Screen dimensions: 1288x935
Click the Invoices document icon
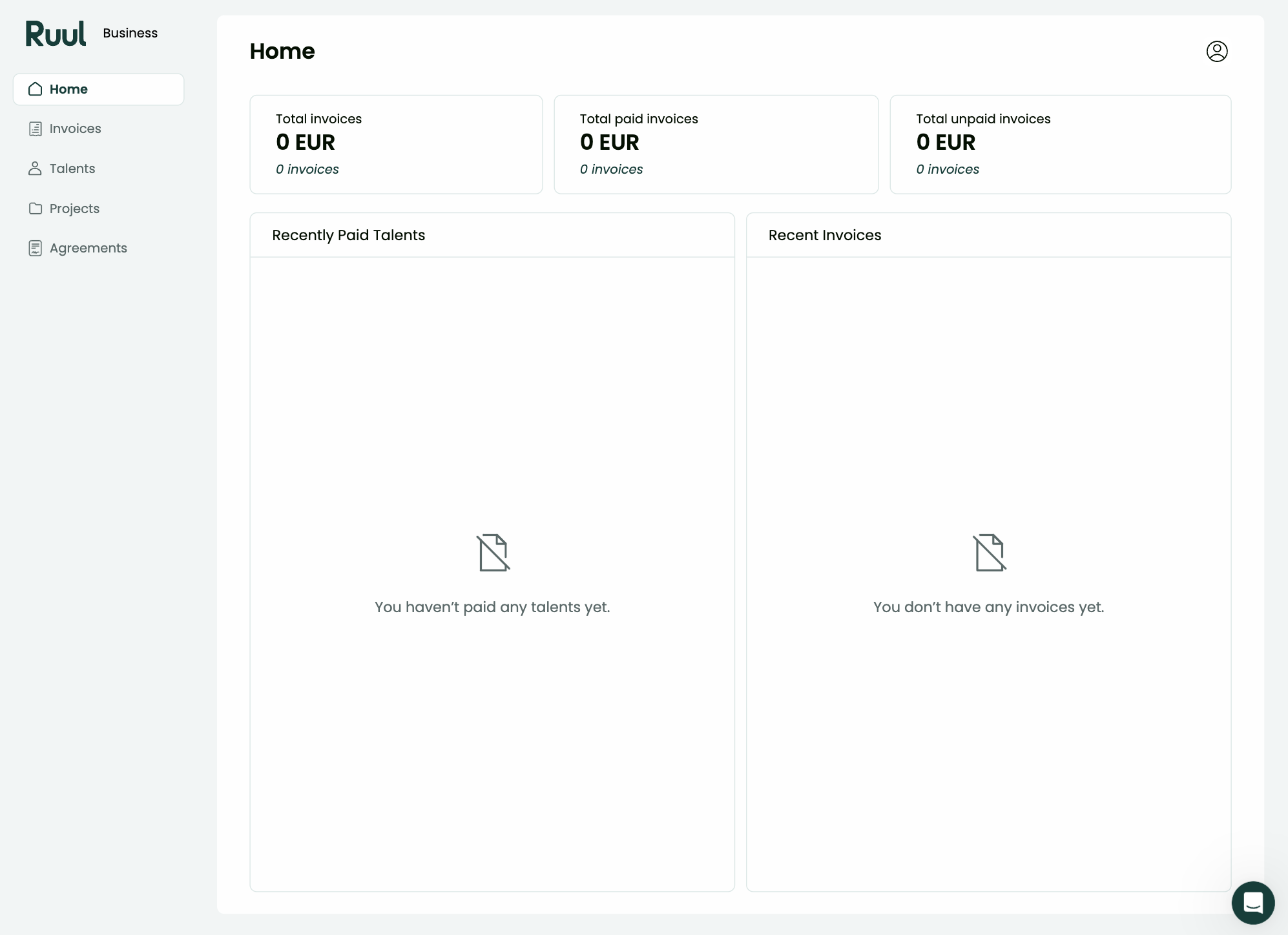click(x=36, y=128)
